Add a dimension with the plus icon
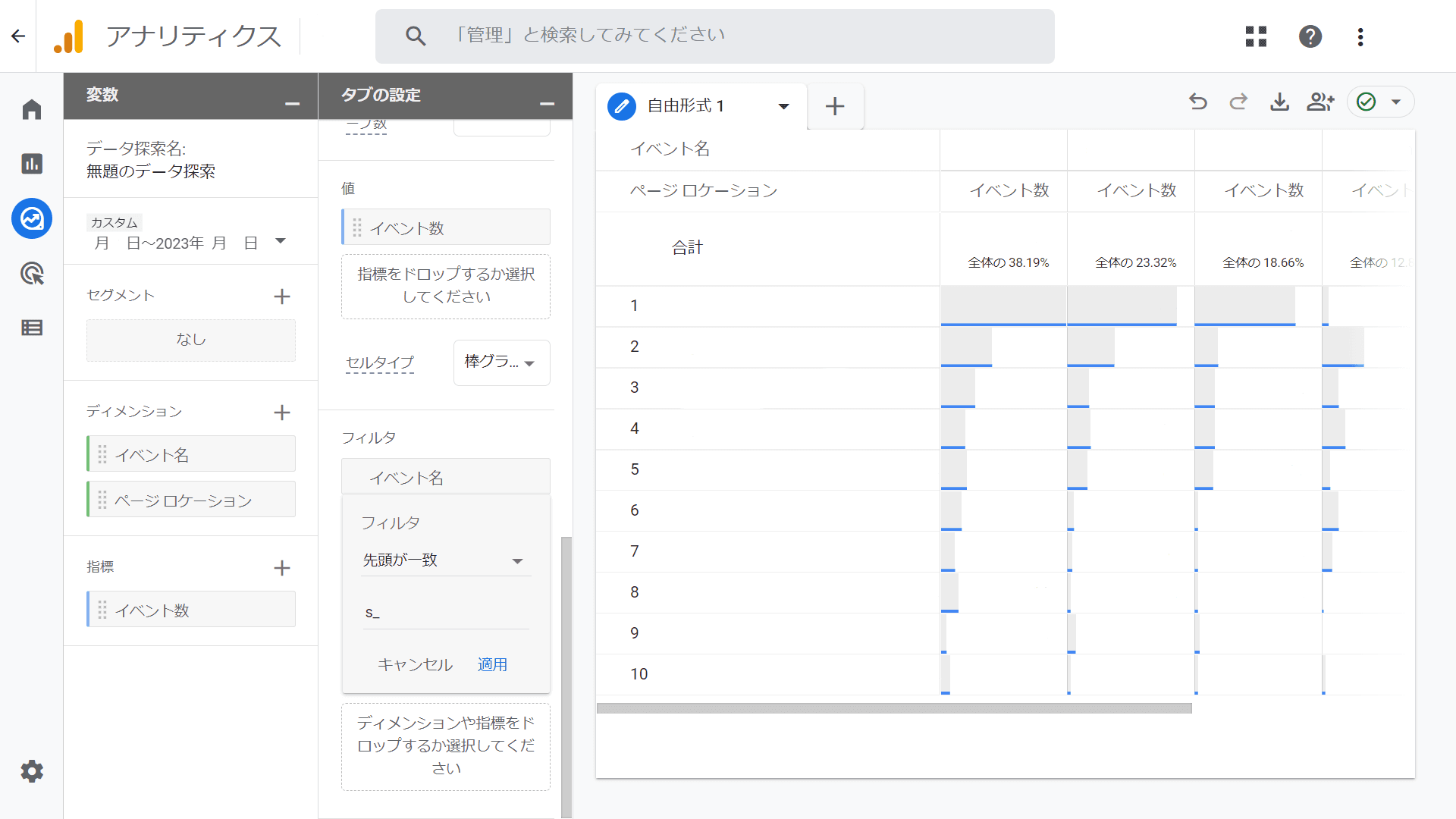 coord(282,413)
